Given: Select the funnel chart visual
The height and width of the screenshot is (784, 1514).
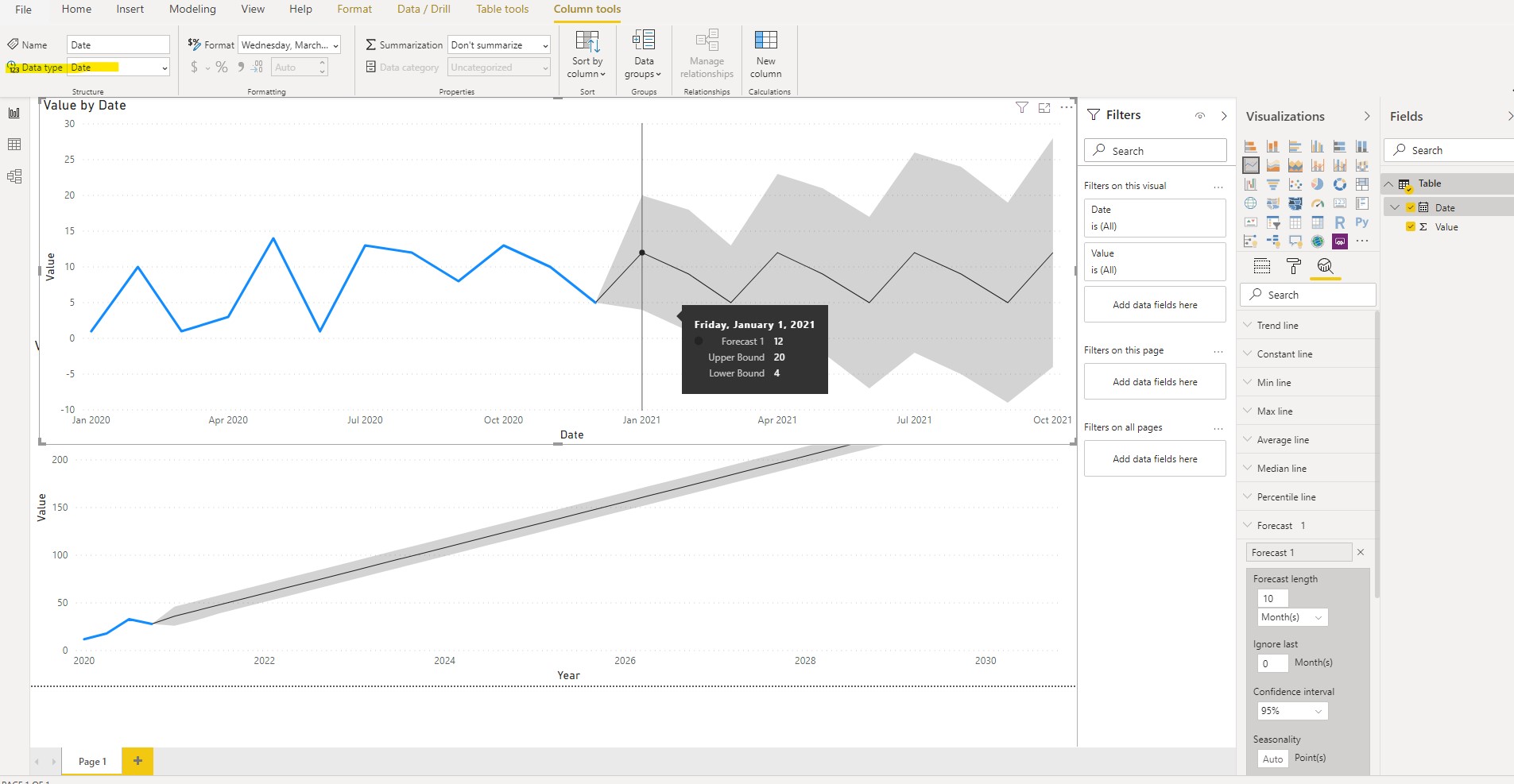Looking at the screenshot, I should coord(1273,184).
